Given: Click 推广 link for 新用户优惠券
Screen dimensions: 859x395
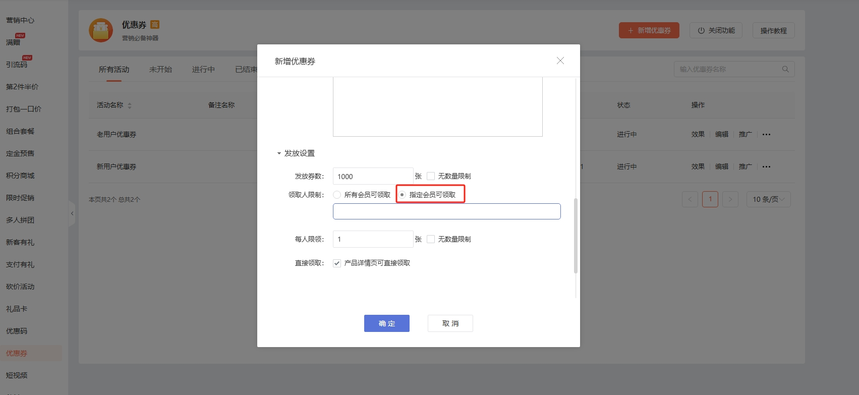Looking at the screenshot, I should pos(745,167).
